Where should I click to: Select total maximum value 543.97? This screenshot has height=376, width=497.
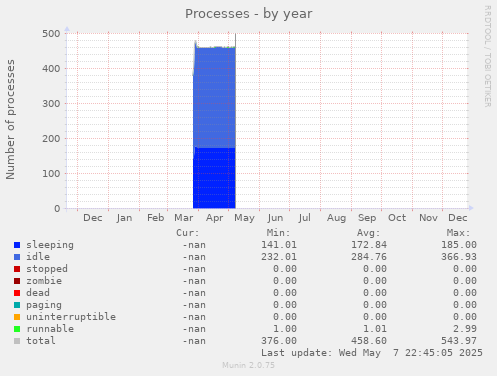tap(459, 341)
